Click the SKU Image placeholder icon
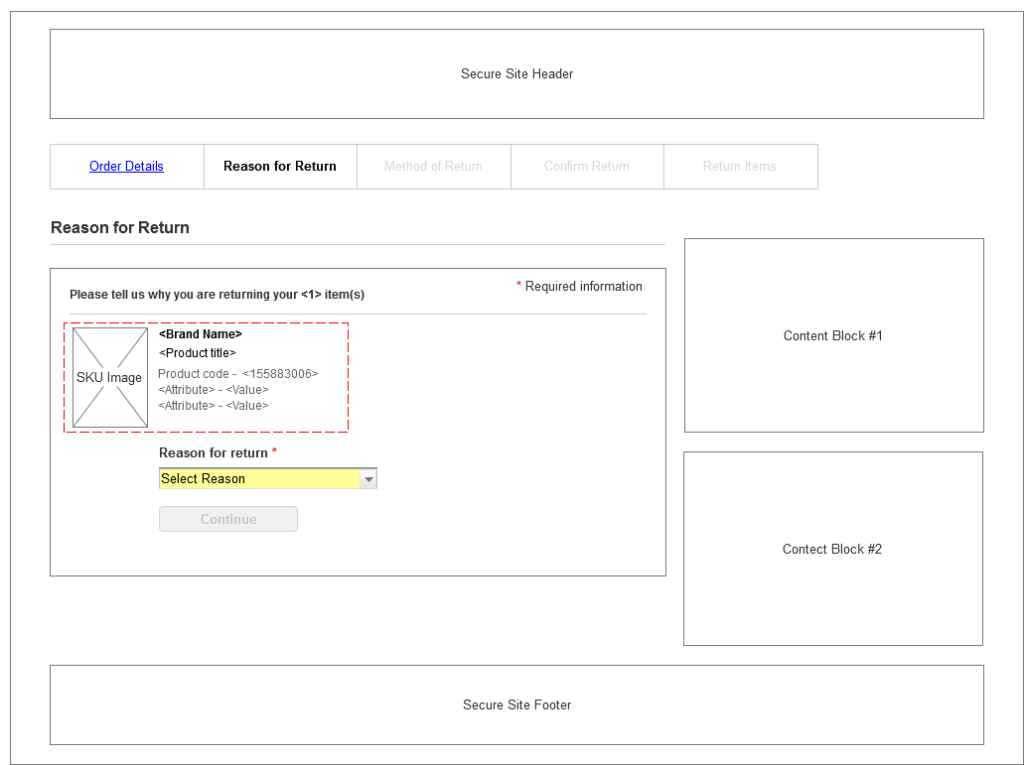Viewport: 1024px width, 765px height. click(x=109, y=378)
